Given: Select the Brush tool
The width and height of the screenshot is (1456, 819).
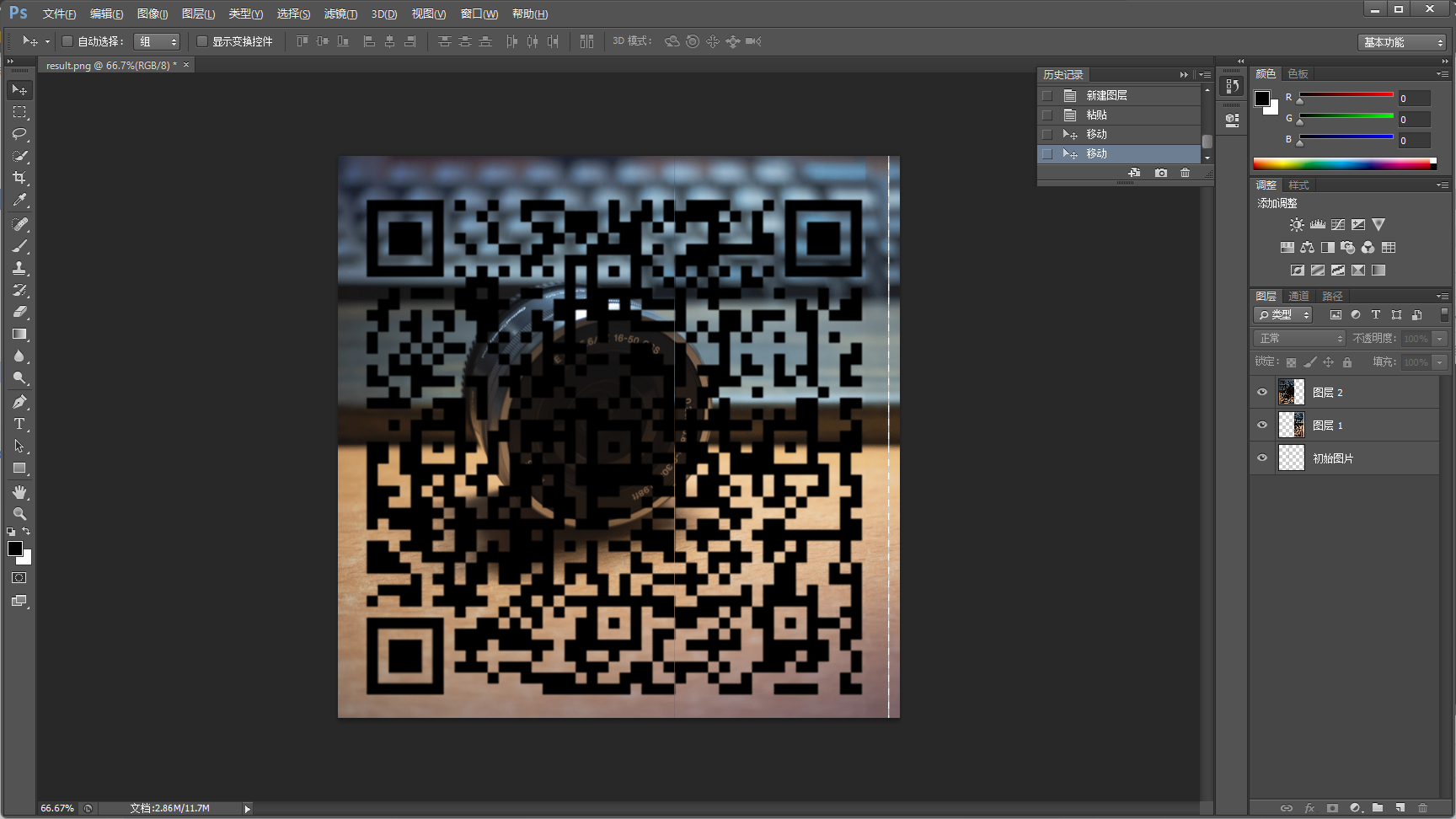Looking at the screenshot, I should (x=19, y=246).
